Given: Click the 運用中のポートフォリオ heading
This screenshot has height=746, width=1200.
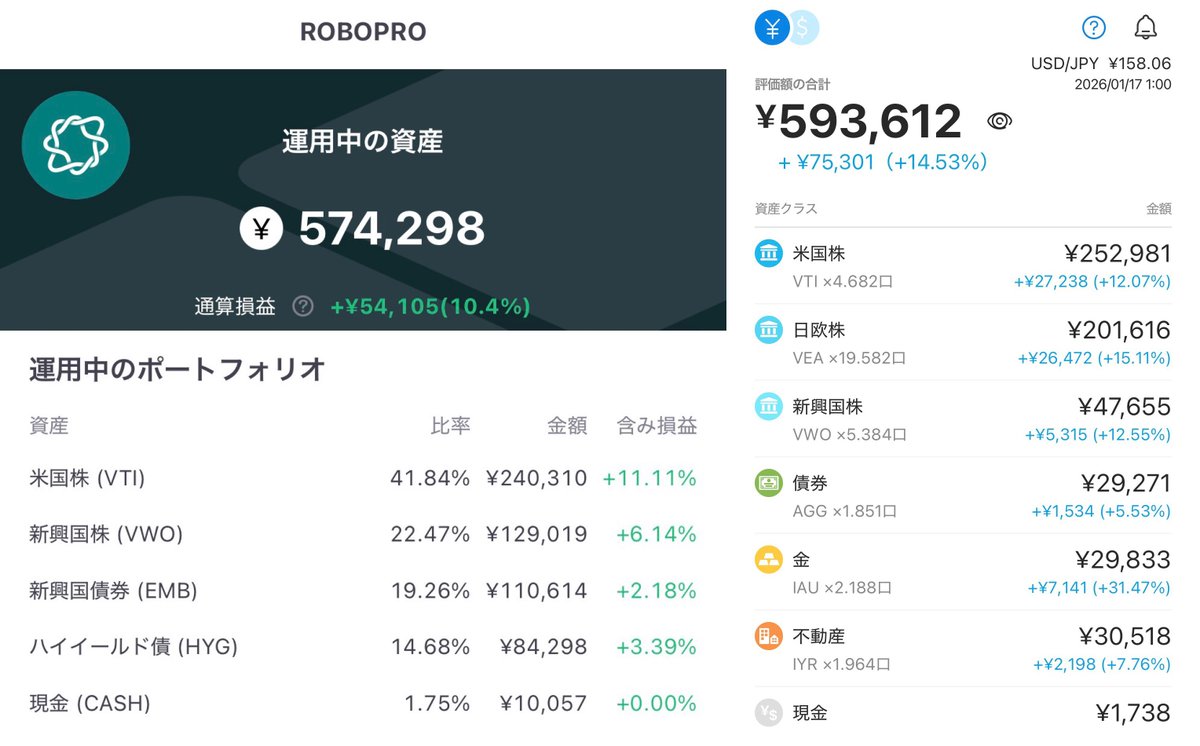Looking at the screenshot, I should [x=177, y=369].
